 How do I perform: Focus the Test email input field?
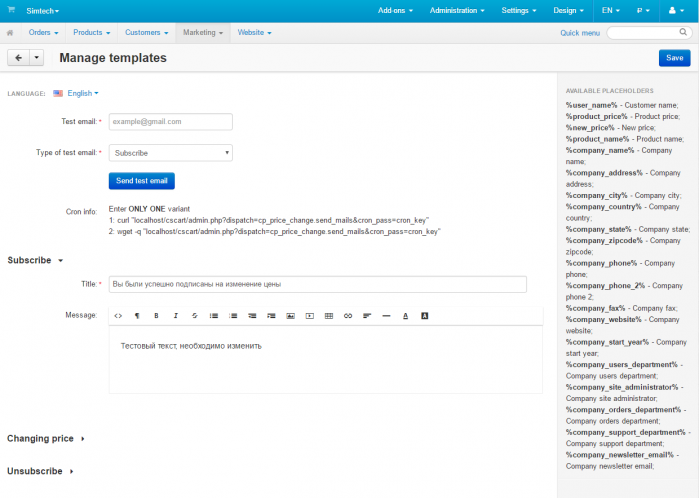[x=171, y=122]
